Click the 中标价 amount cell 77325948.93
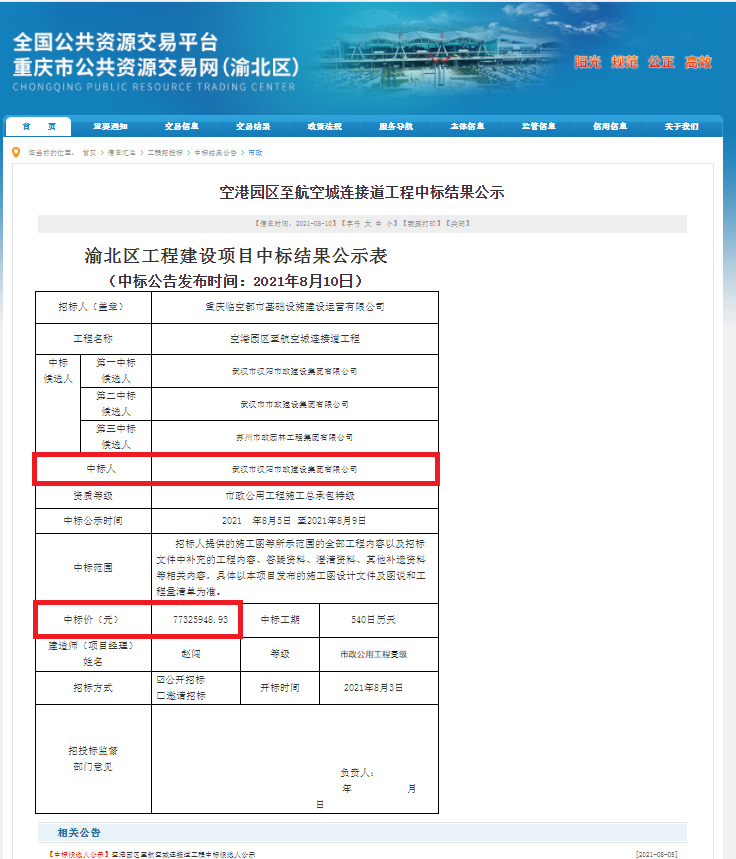This screenshot has height=859, width=736. click(x=200, y=620)
